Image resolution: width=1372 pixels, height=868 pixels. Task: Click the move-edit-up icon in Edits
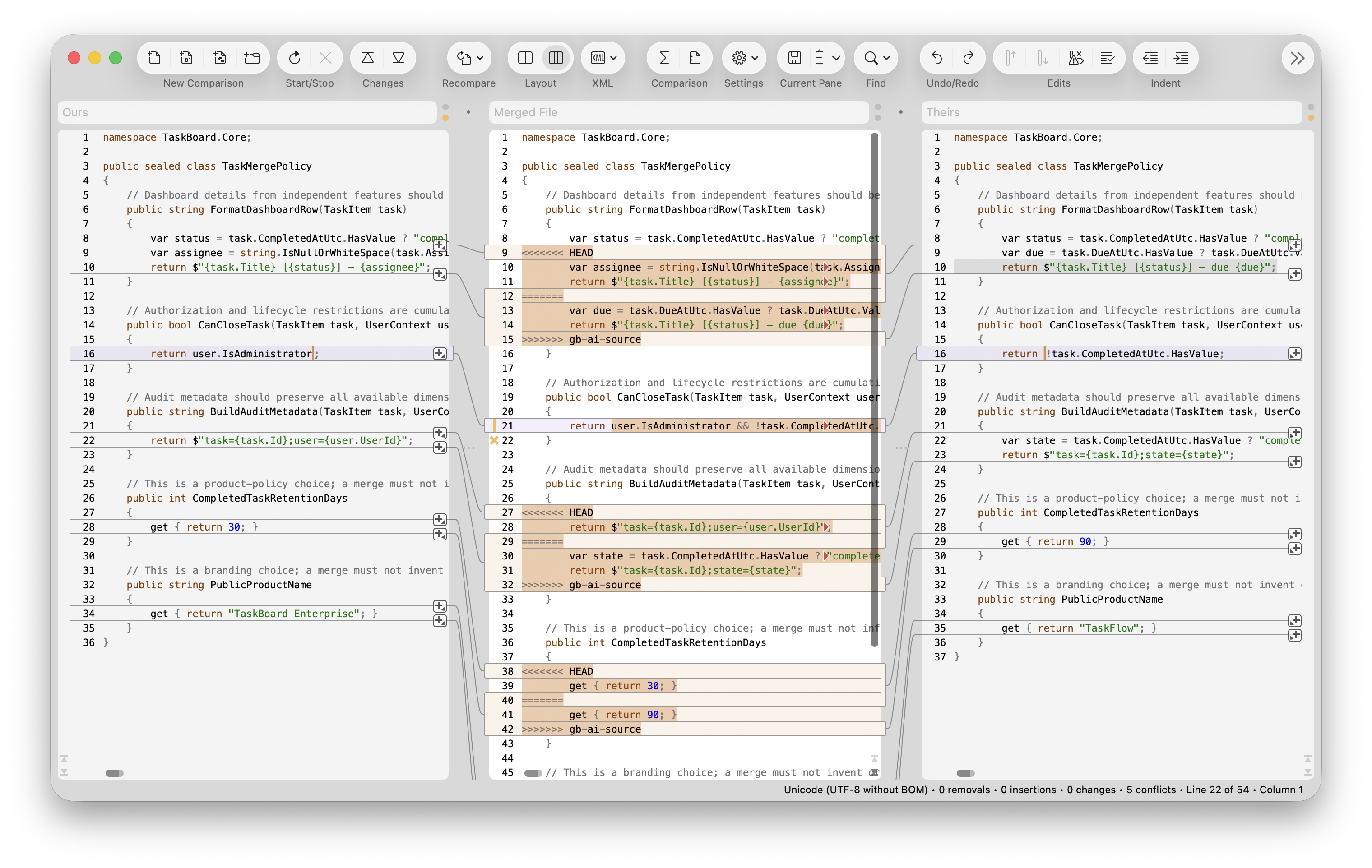1010,58
